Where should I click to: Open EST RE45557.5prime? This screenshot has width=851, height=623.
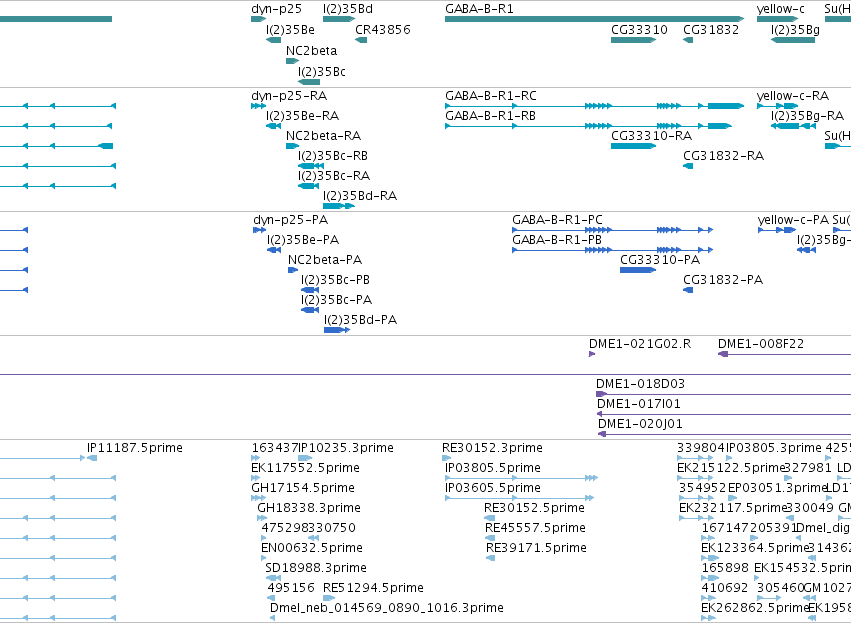[535, 528]
